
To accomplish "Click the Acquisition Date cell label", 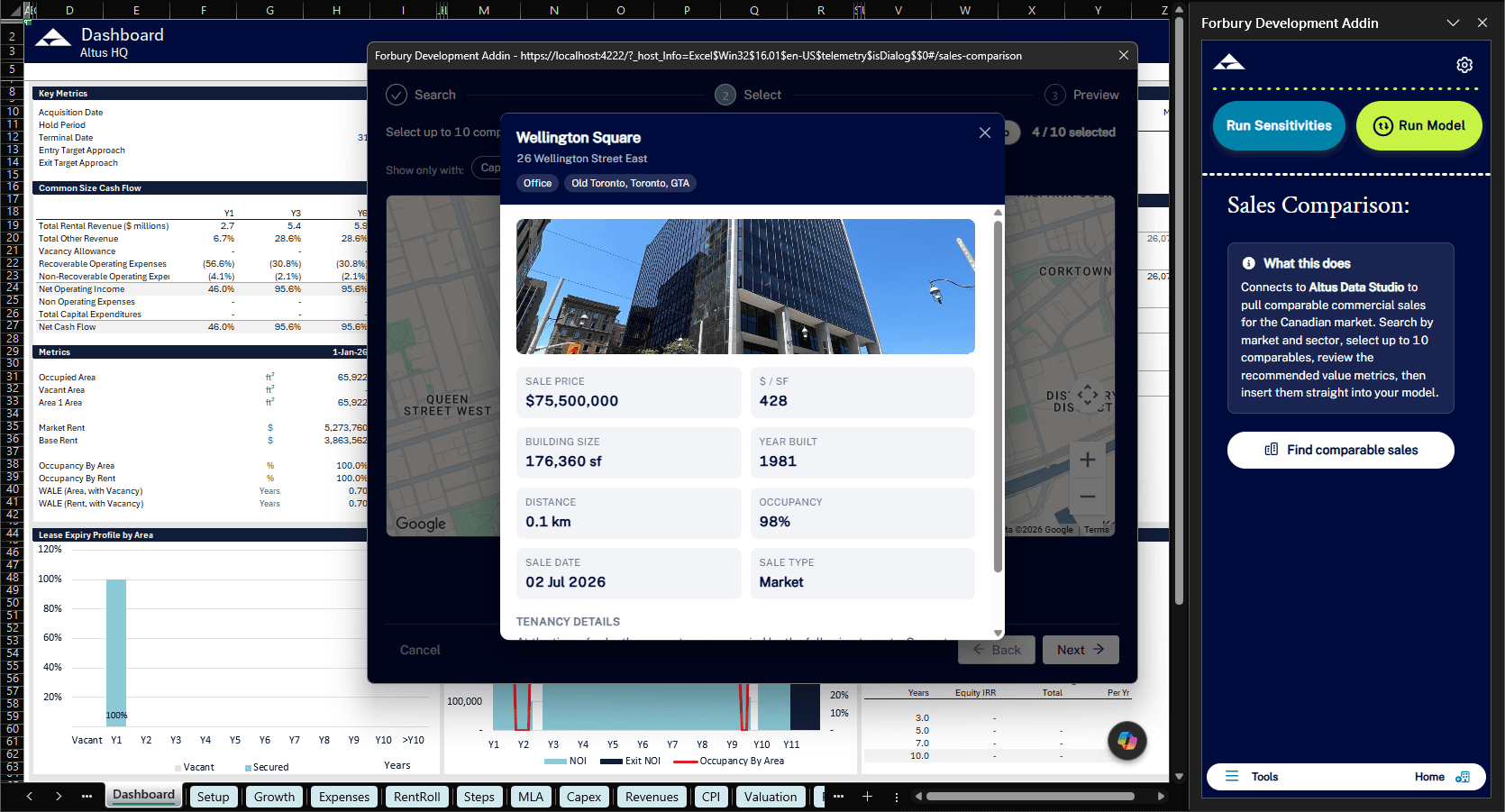I will (x=70, y=113).
